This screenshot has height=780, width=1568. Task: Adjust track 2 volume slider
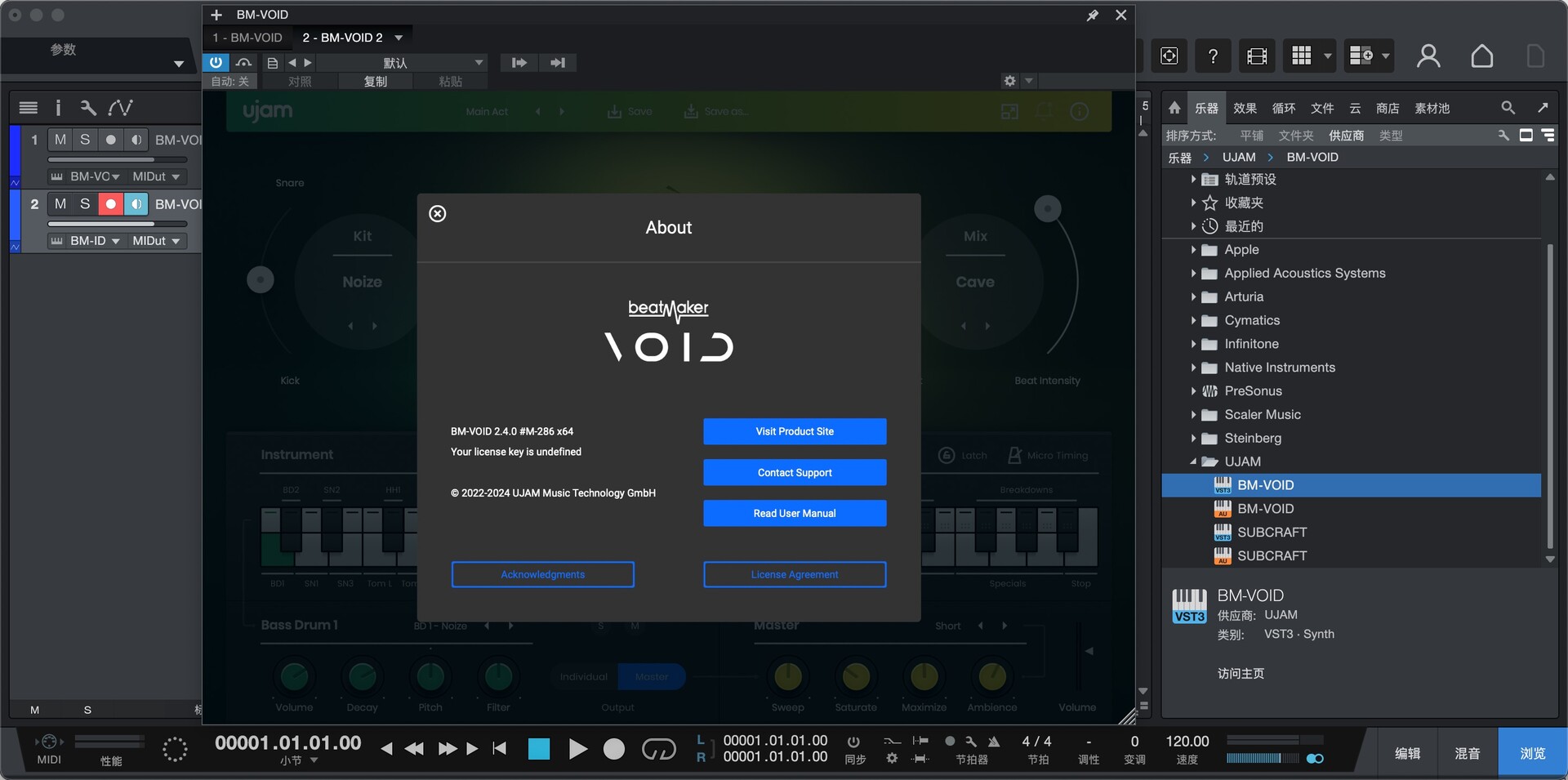pyautogui.click(x=118, y=224)
